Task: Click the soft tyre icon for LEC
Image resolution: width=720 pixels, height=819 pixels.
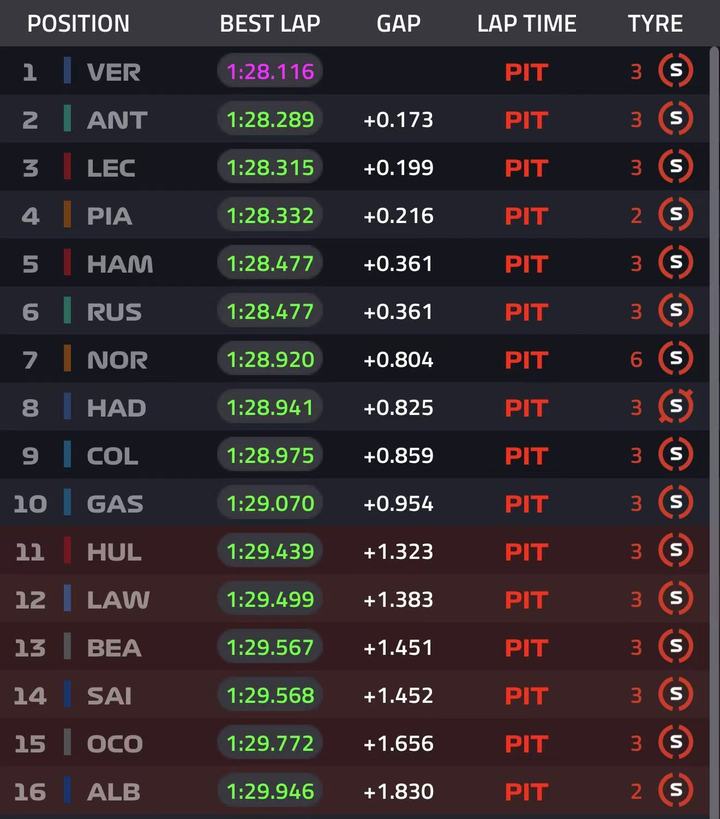Action: (x=676, y=167)
